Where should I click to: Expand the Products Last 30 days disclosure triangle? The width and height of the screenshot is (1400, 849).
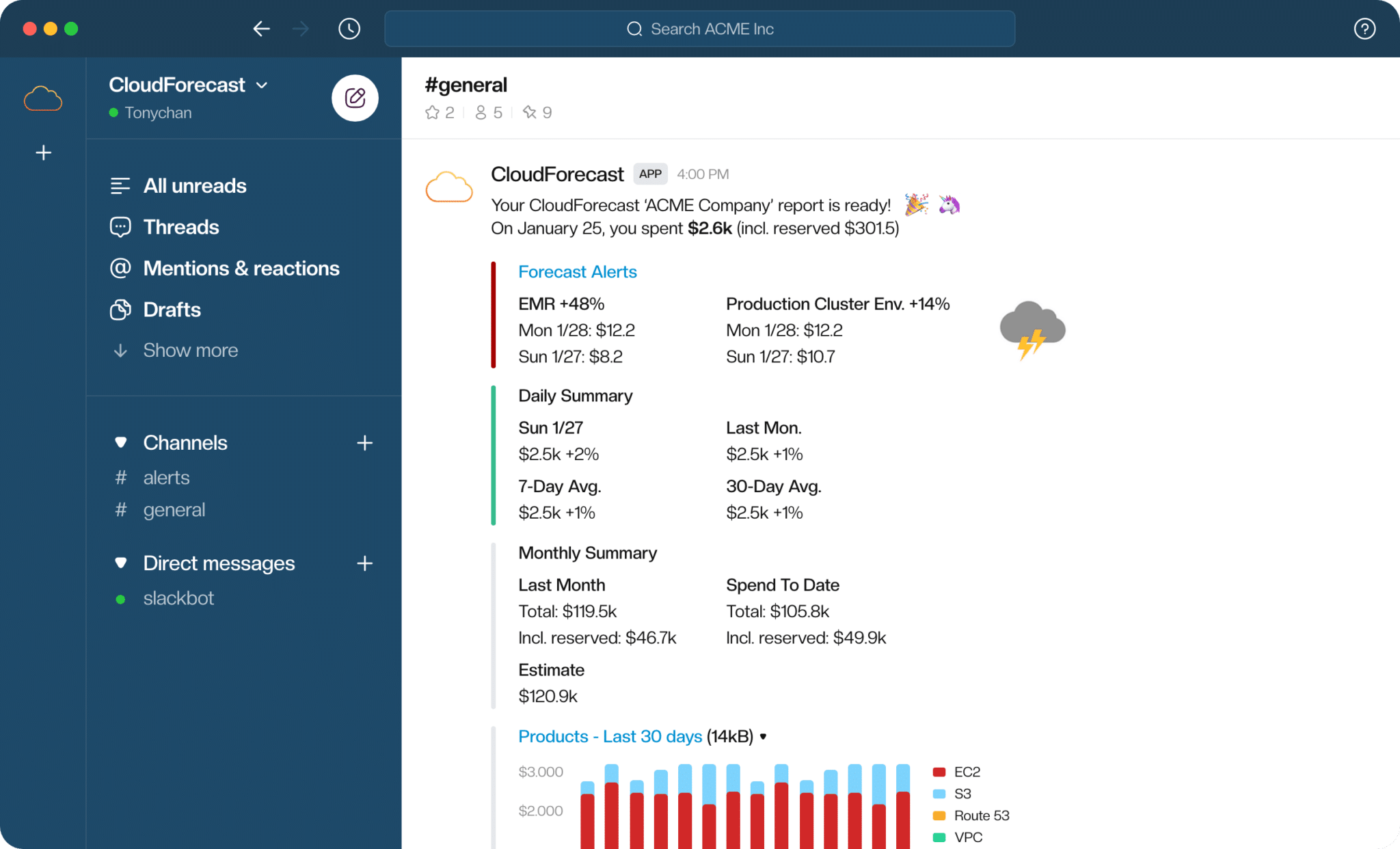[x=764, y=738]
